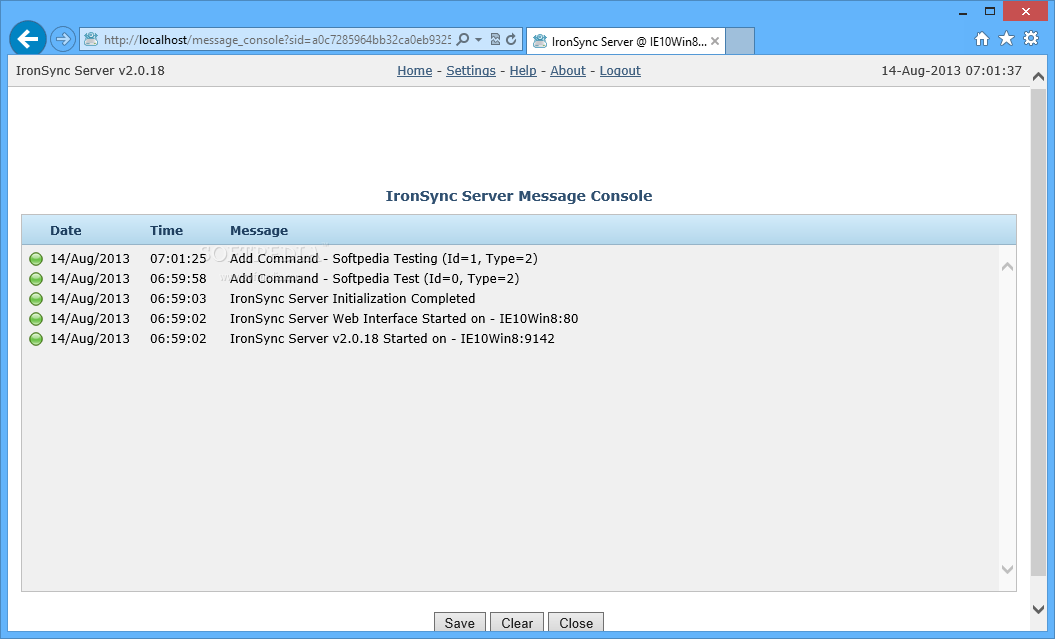Refresh the page with reload icon
This screenshot has width=1055, height=639.
[511, 40]
